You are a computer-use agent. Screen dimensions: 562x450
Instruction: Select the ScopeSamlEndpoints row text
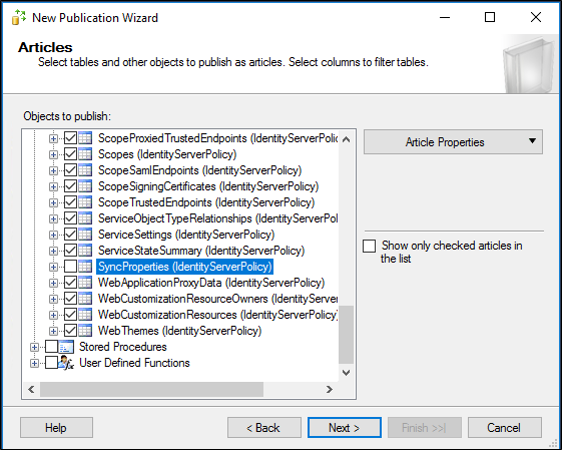pos(200,170)
